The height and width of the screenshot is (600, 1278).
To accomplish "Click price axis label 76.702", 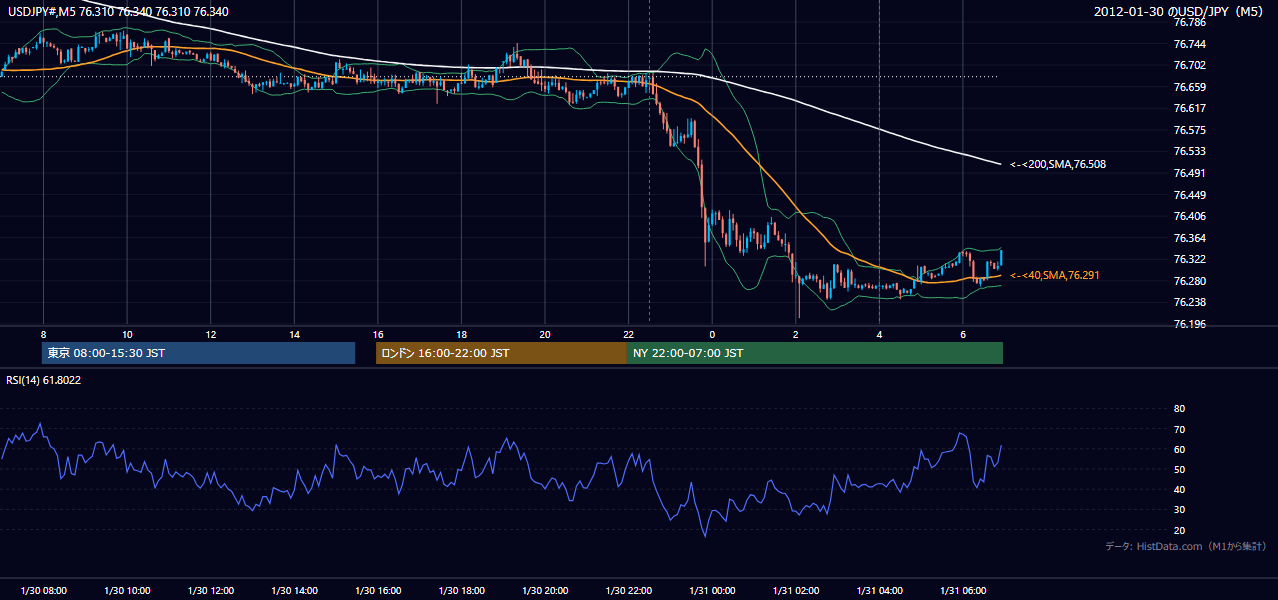I will pyautogui.click(x=1188, y=65).
